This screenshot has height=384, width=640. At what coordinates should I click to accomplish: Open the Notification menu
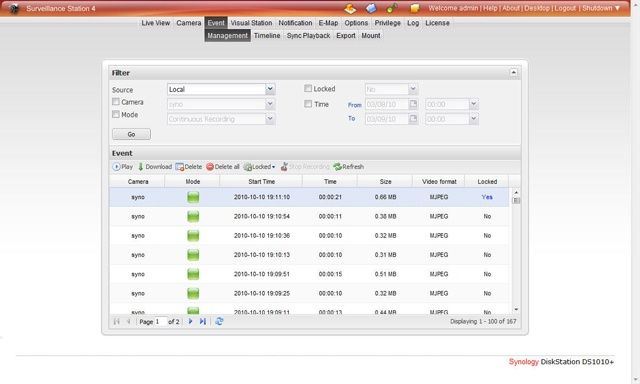(x=295, y=23)
